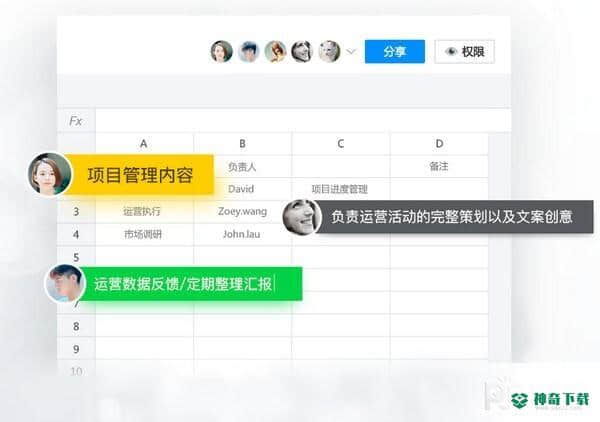Click the 负责人 cell

coord(243,166)
